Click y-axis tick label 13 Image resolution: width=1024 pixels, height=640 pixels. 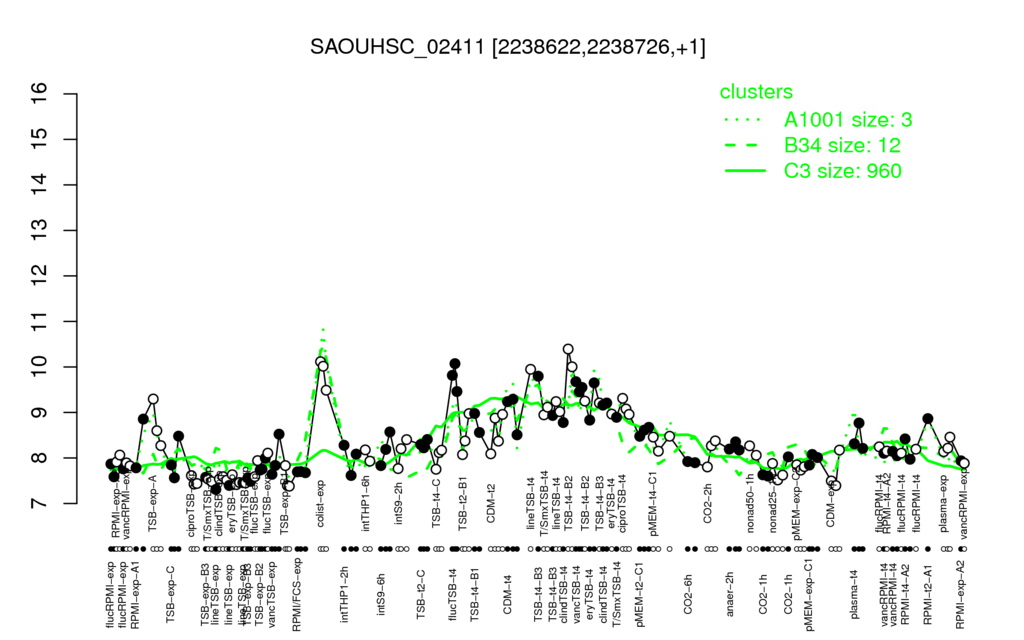[x=40, y=231]
